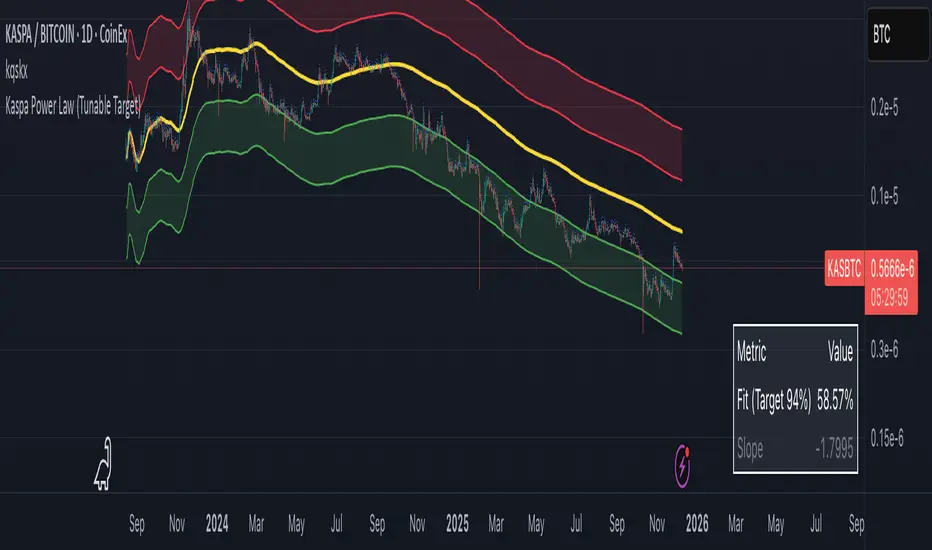Select the Kaspa Power Law indicator label

click(73, 106)
